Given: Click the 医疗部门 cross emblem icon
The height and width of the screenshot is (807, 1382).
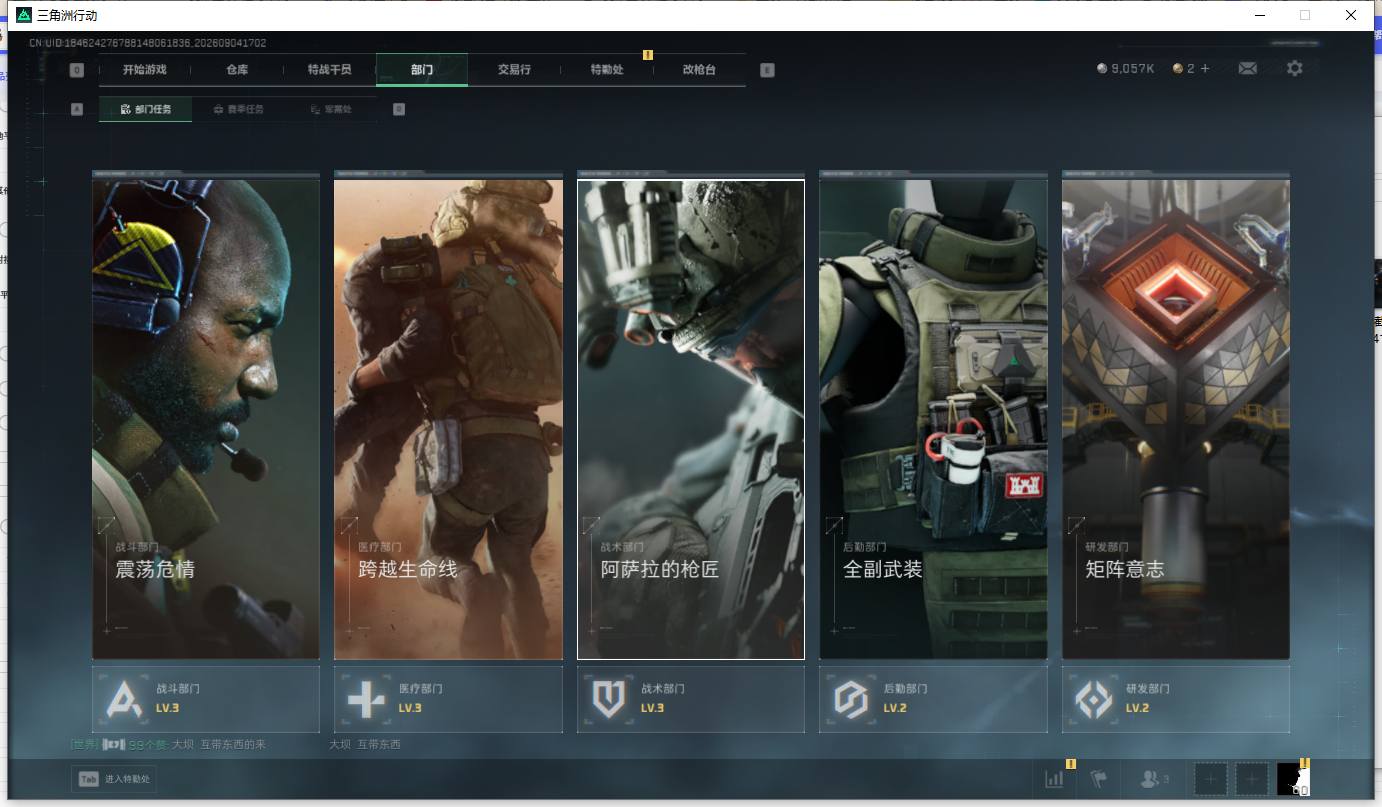Looking at the screenshot, I should pos(365,699).
